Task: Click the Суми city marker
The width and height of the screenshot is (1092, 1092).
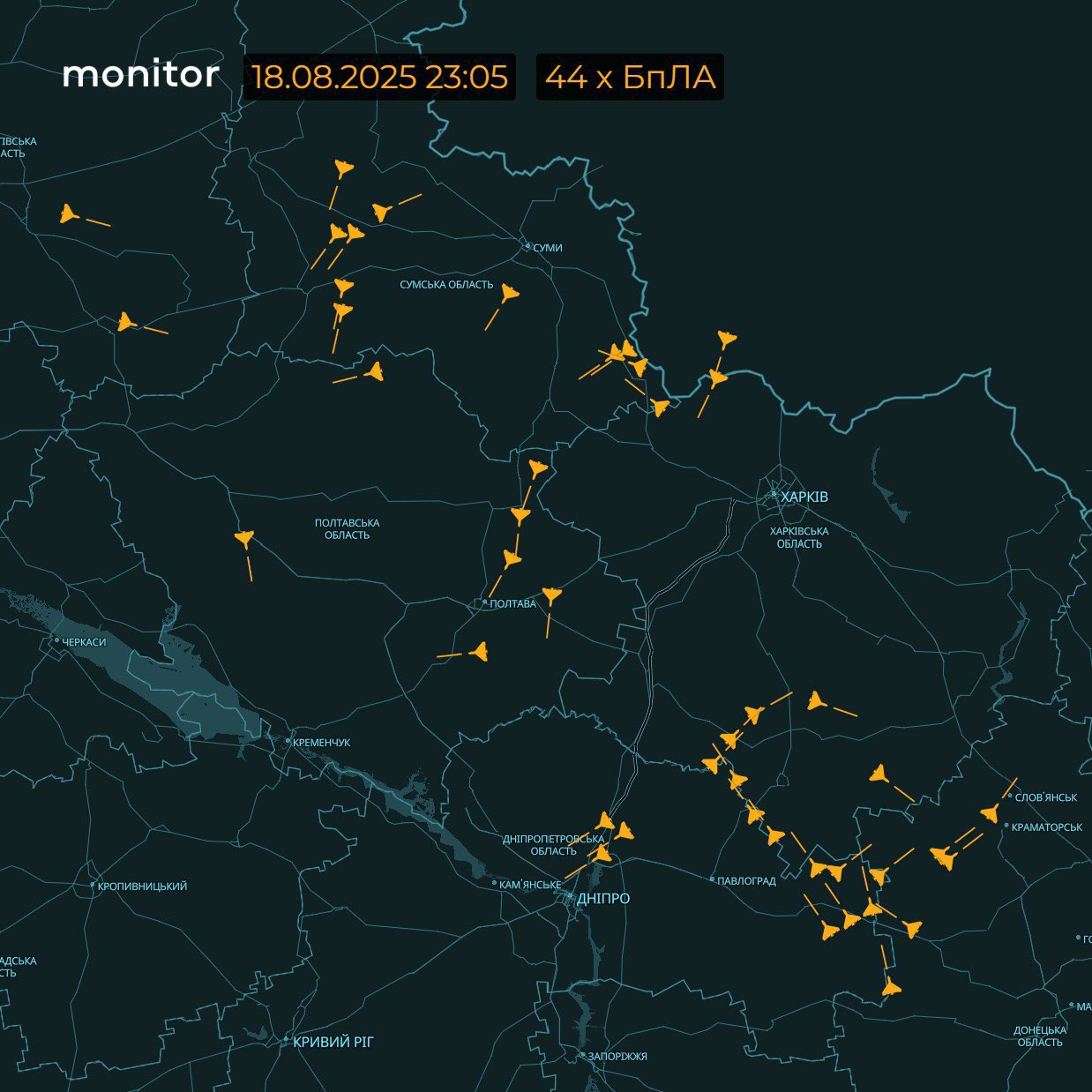Action: [x=528, y=247]
